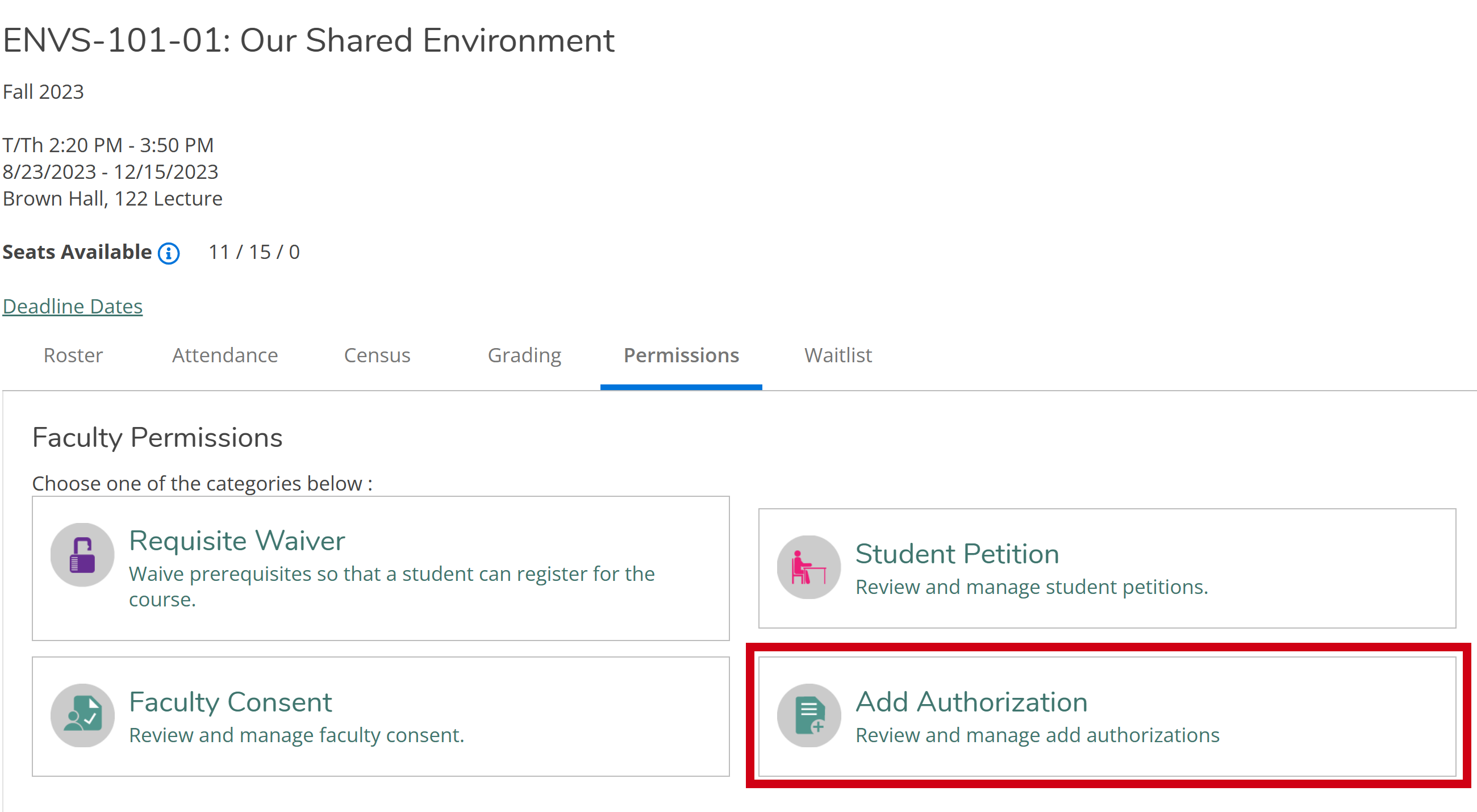The width and height of the screenshot is (1477, 812).
Task: Click 'Review and manage student petitions' text
Action: tap(1031, 587)
